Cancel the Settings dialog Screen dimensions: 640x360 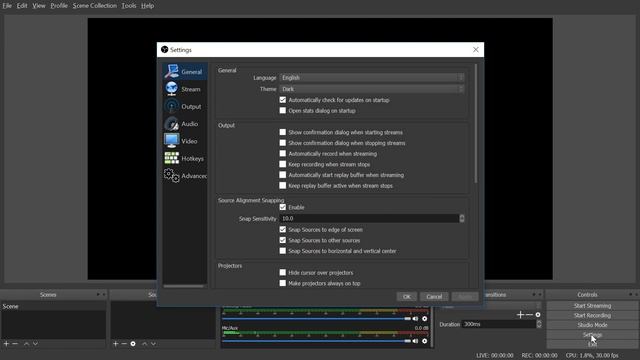(434, 297)
